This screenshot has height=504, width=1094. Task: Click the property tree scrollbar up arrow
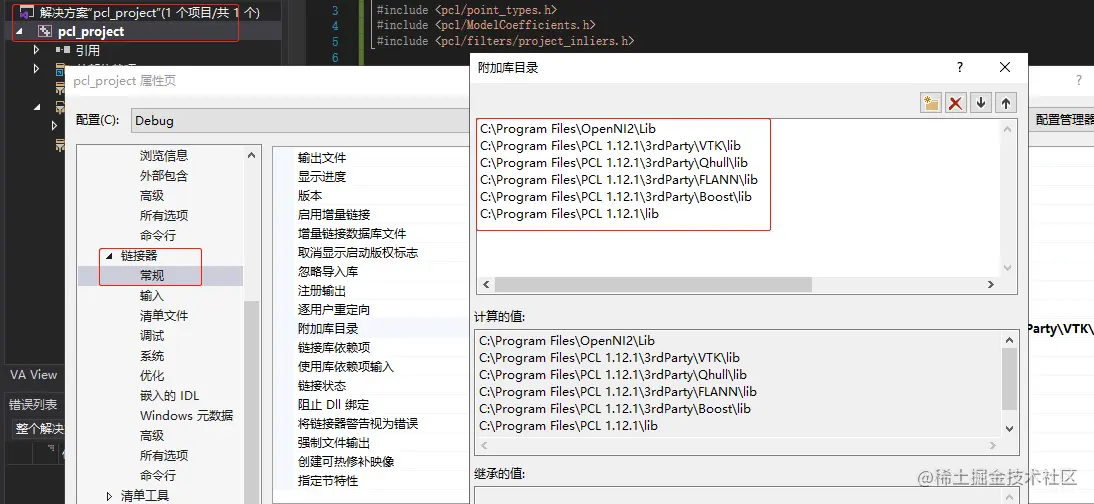tap(251, 155)
